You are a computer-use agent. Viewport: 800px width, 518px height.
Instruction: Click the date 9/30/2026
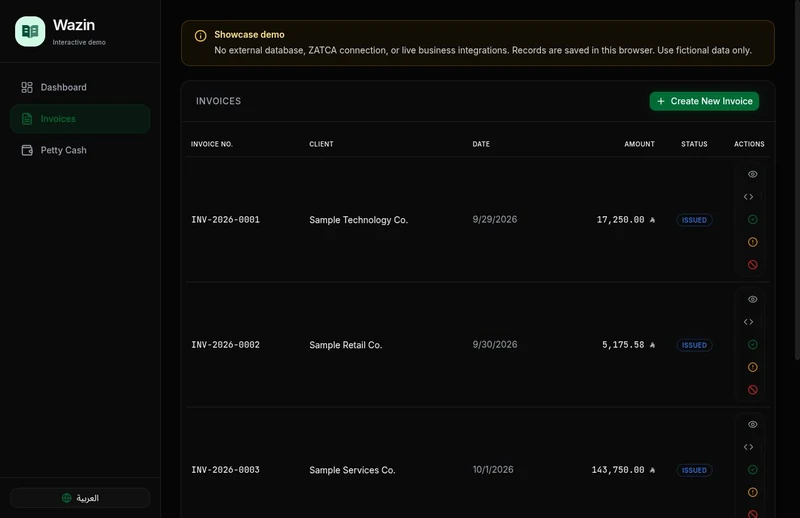(x=495, y=344)
